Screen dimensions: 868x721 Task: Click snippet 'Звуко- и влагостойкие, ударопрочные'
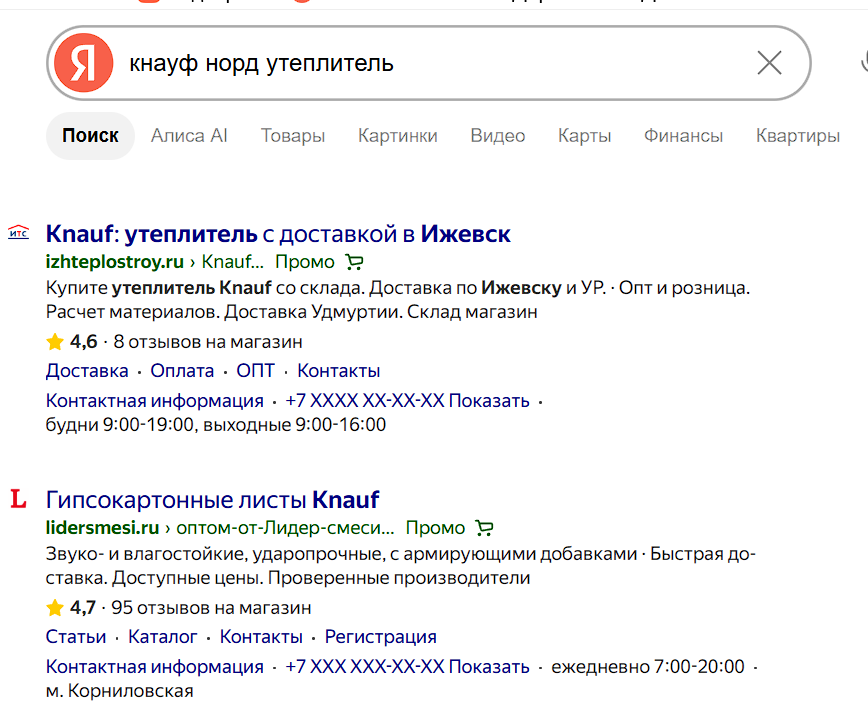(215, 554)
